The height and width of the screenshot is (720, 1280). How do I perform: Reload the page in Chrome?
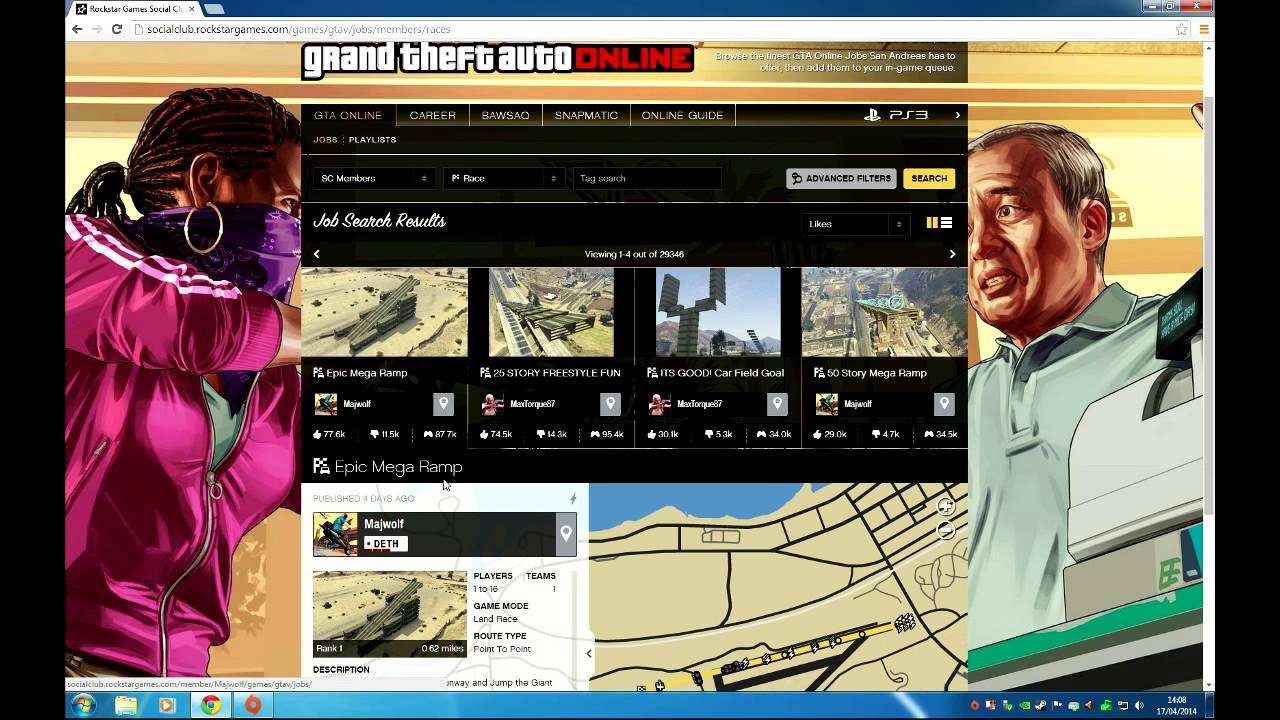(x=116, y=29)
